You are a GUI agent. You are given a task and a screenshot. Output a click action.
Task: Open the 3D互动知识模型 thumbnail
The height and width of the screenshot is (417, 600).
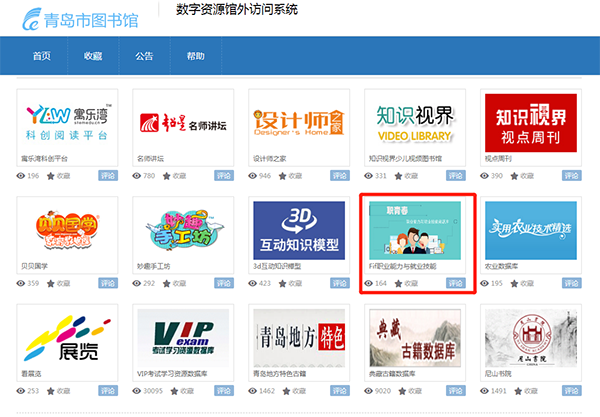(x=299, y=230)
